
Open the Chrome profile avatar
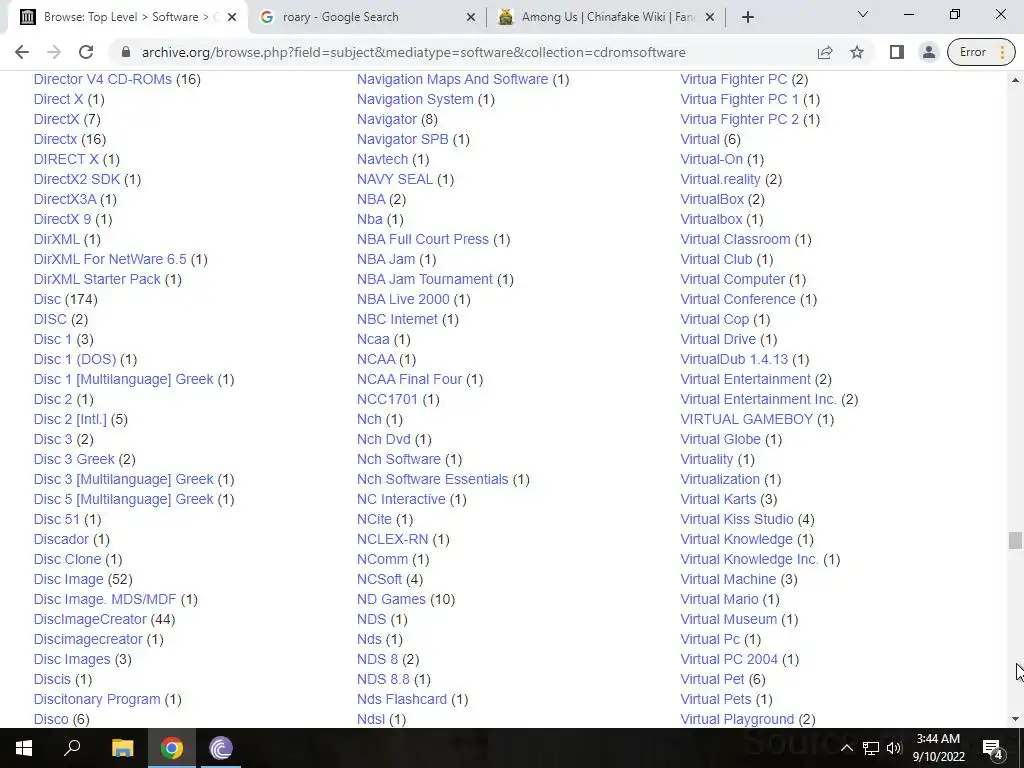928,52
